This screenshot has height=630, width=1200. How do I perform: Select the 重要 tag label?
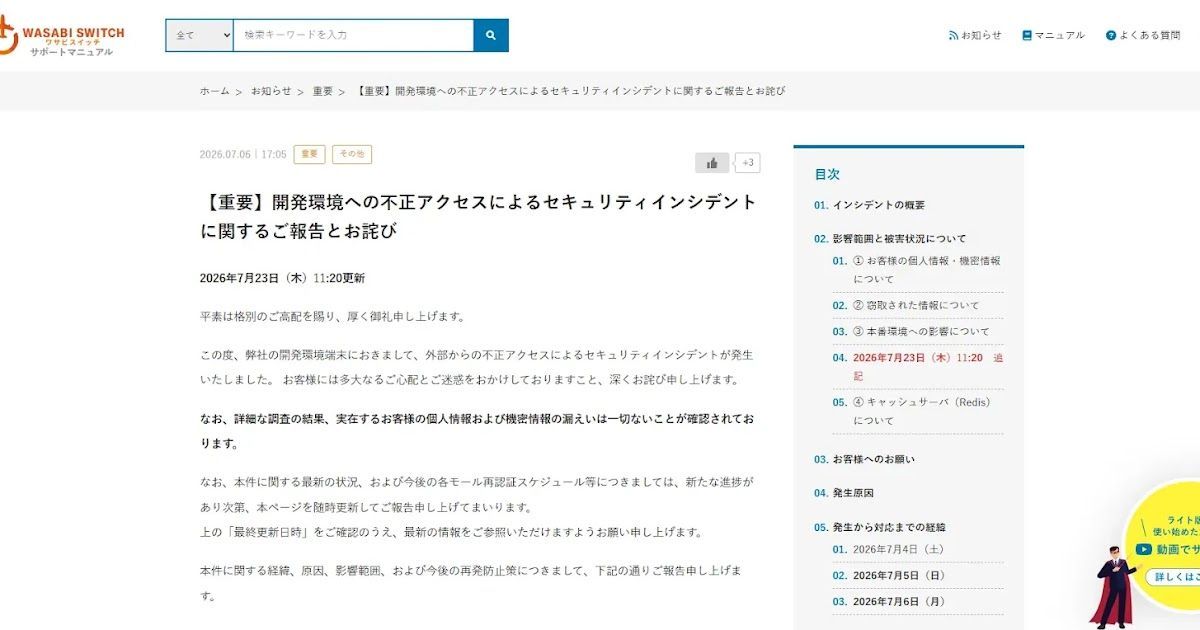(309, 154)
